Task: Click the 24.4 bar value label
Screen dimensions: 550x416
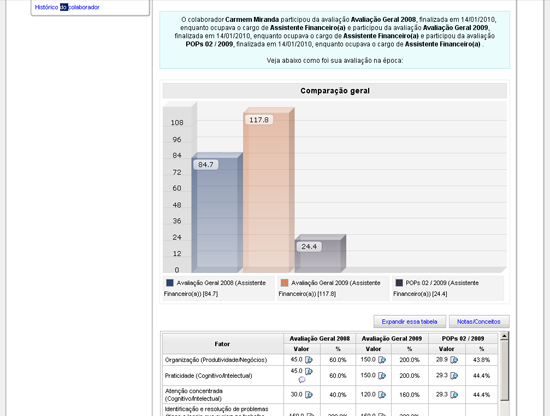Action: pos(309,247)
